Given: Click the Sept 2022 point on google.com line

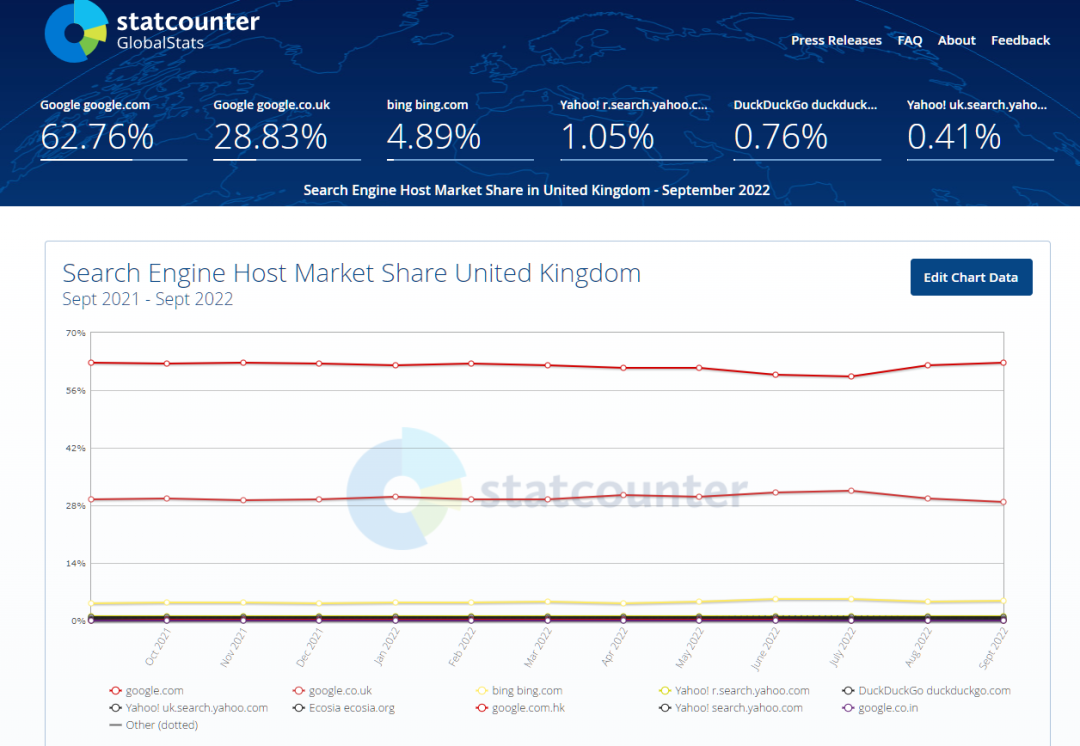Looking at the screenshot, I should click(1003, 363).
